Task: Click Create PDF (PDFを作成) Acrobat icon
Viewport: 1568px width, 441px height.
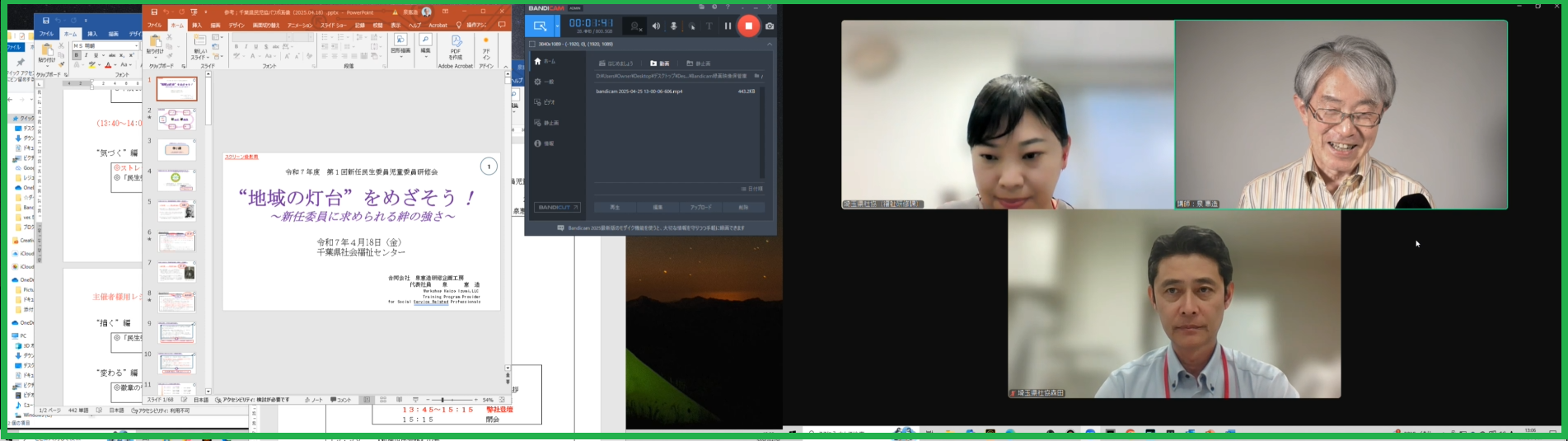Action: (x=456, y=47)
